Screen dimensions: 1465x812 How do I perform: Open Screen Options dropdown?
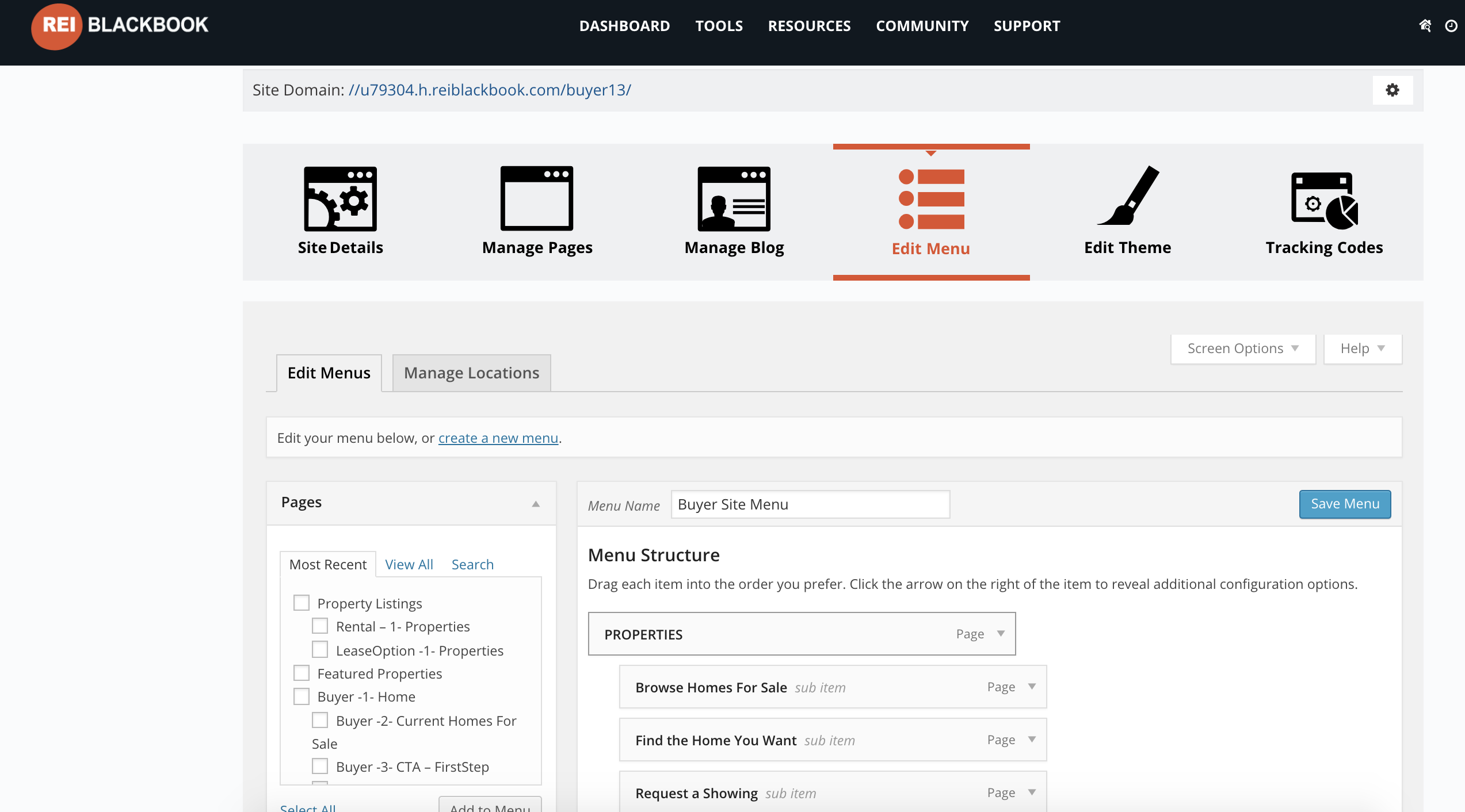click(x=1243, y=348)
